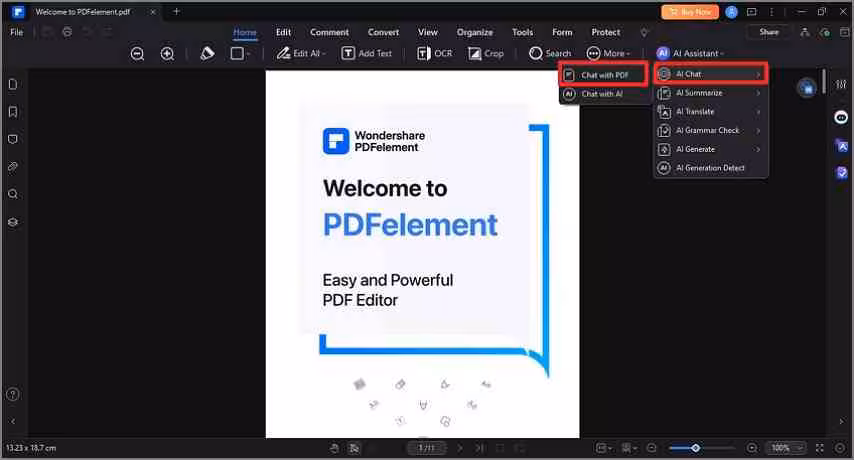Switch to the Edit tab
The width and height of the screenshot is (854, 460).
point(283,32)
